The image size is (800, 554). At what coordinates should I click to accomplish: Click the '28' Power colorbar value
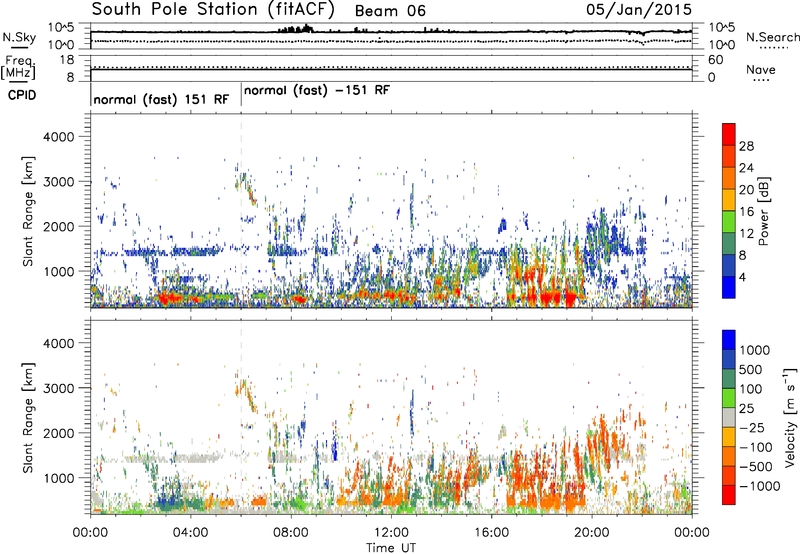746,146
